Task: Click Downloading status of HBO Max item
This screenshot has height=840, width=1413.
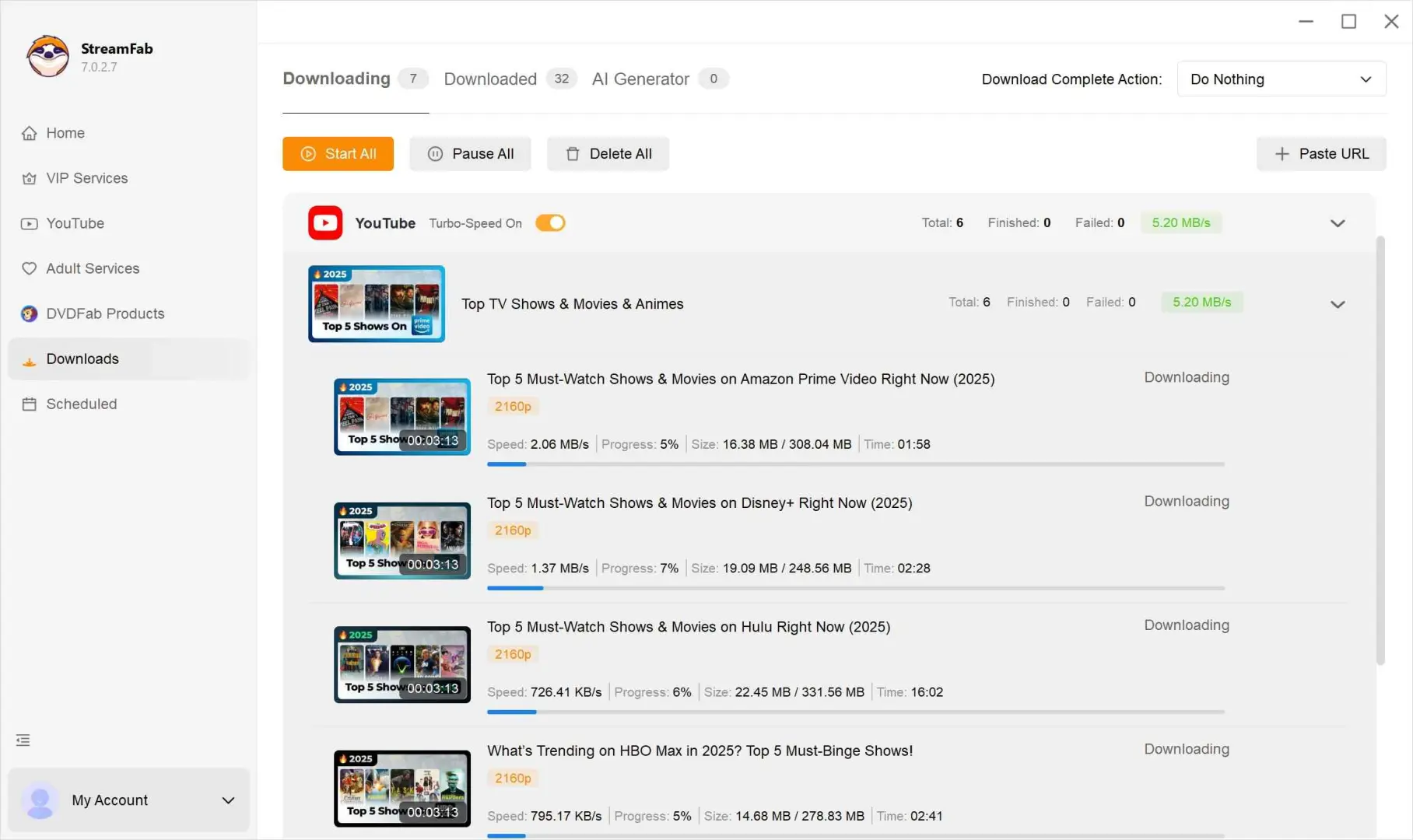Action: pyautogui.click(x=1187, y=749)
